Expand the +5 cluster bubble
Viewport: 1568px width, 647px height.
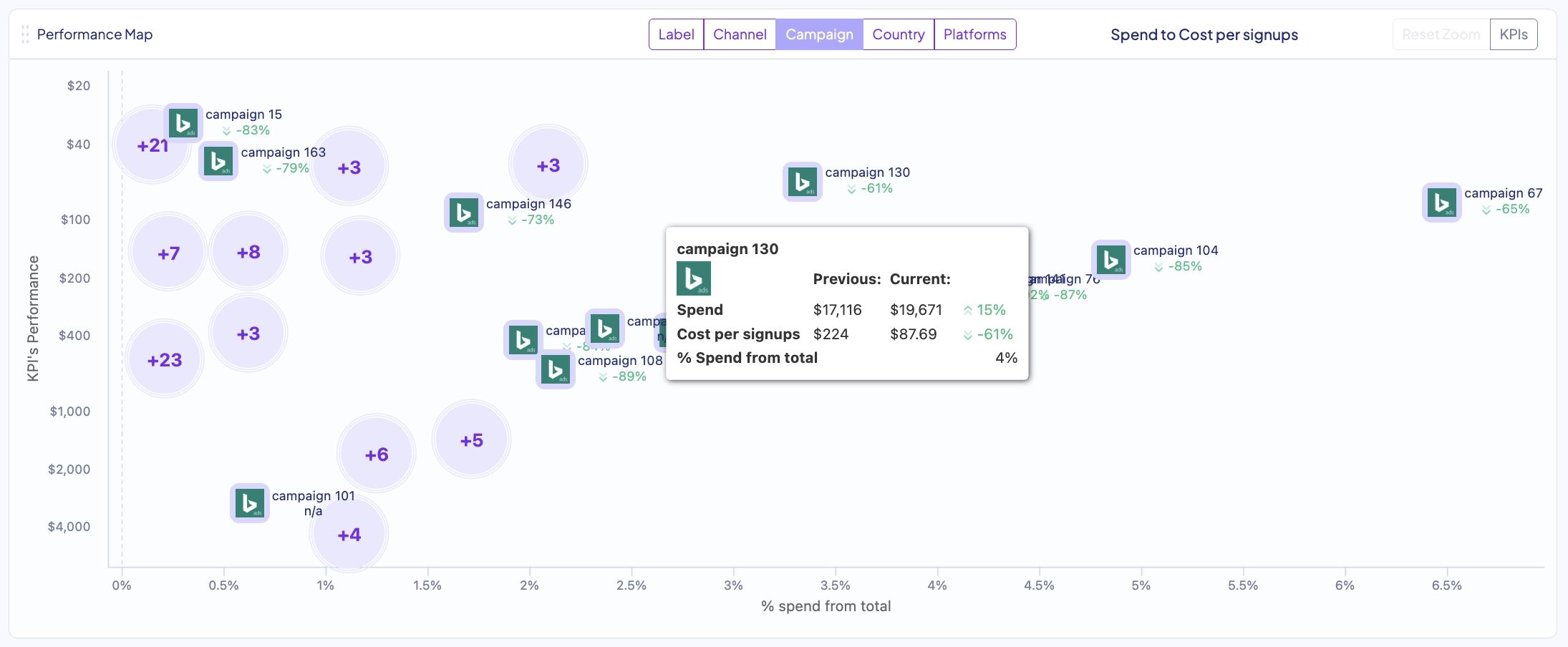[x=471, y=440]
